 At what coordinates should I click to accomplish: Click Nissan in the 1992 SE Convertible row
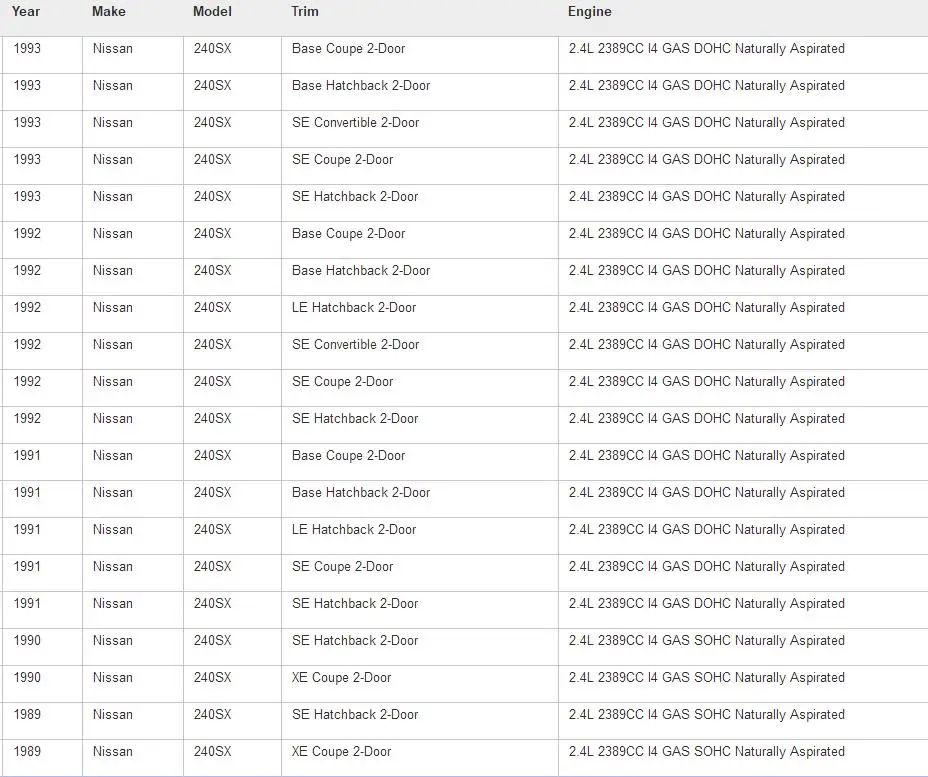112,344
